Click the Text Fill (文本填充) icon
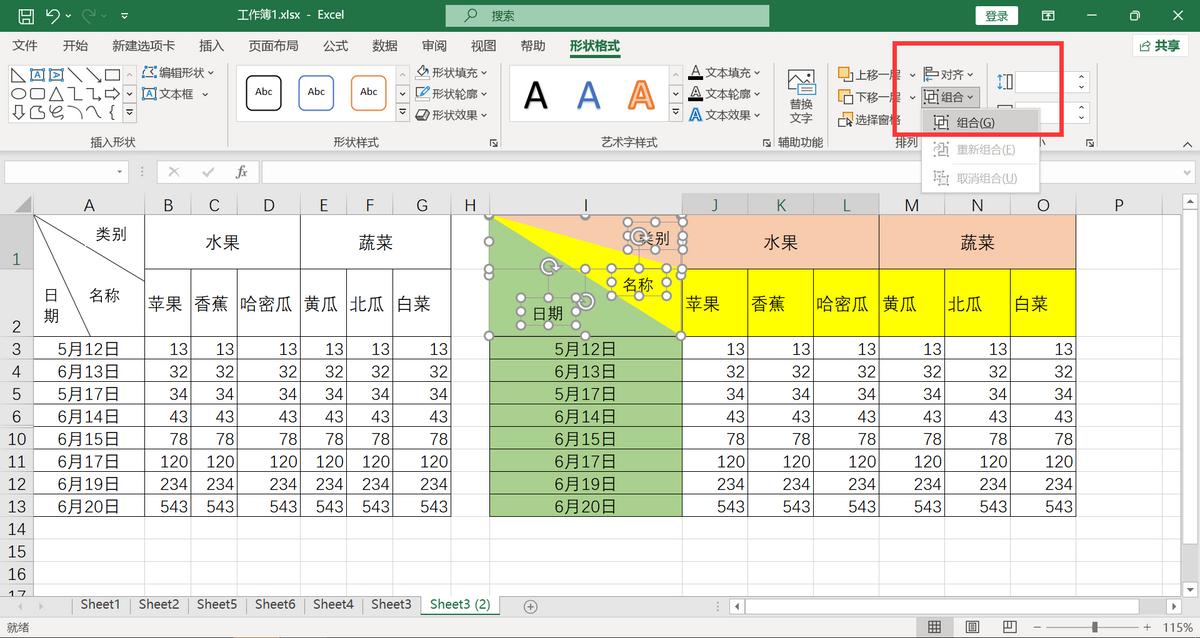The width and height of the screenshot is (1200, 638). 697,71
